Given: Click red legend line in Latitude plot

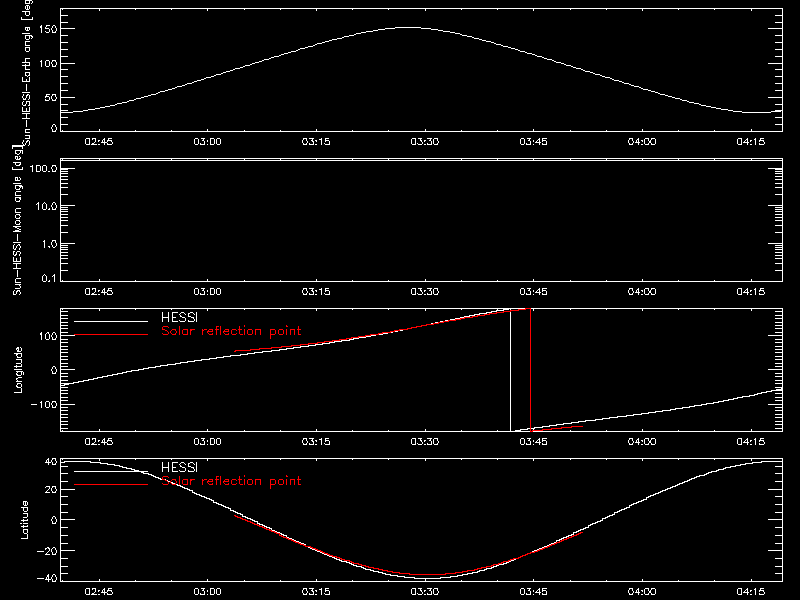Looking at the screenshot, I should [x=111, y=485].
